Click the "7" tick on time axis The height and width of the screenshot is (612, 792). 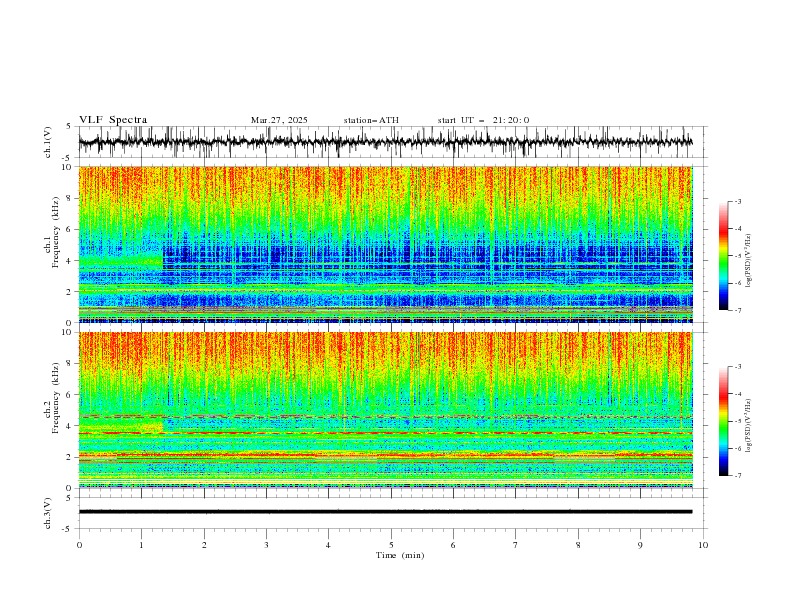(515, 545)
